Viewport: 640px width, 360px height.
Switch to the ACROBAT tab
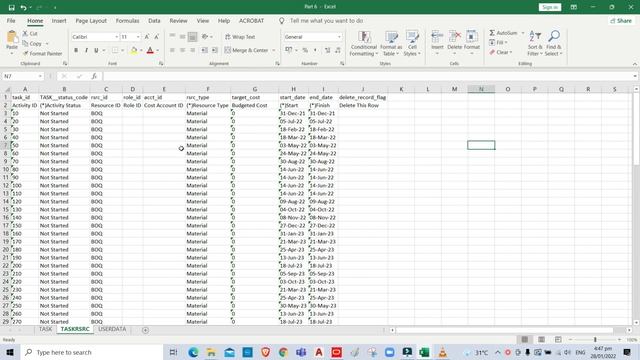(251, 20)
